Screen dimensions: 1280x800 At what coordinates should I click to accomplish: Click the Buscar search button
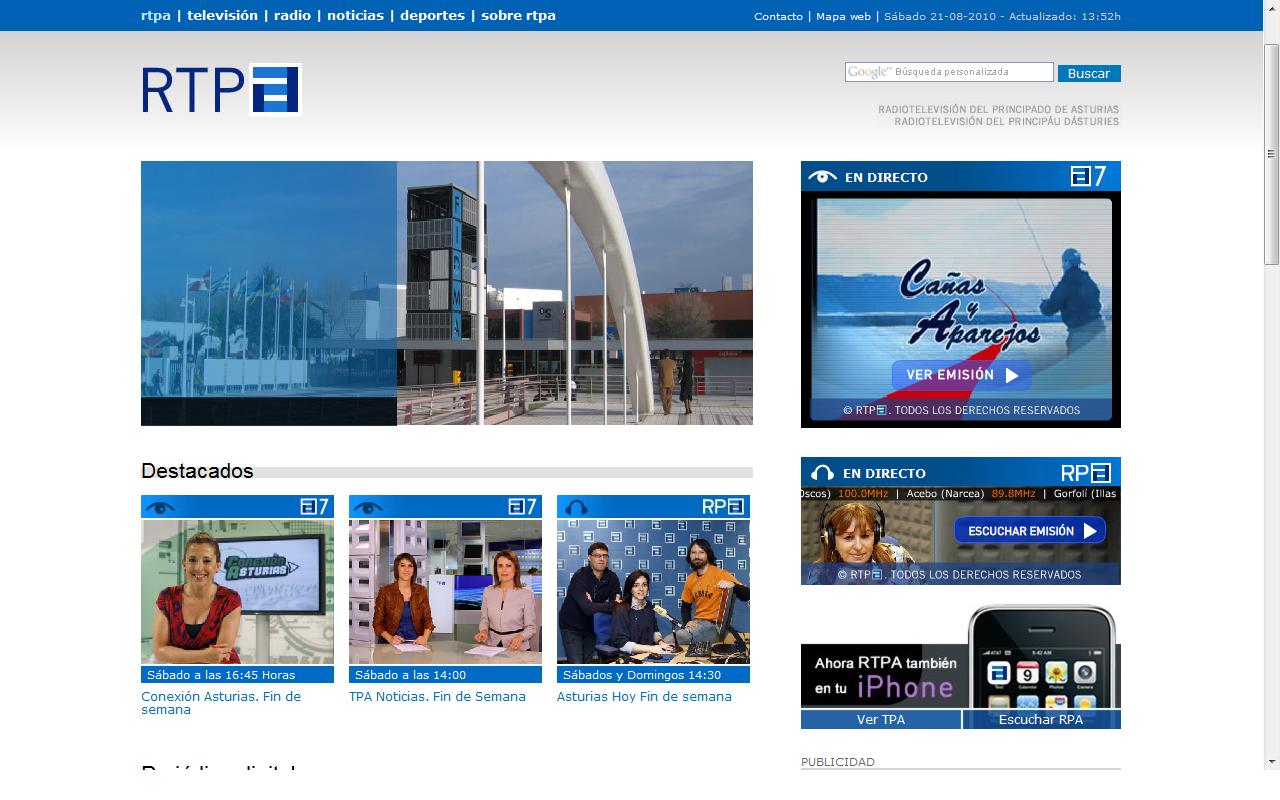pyautogui.click(x=1089, y=73)
